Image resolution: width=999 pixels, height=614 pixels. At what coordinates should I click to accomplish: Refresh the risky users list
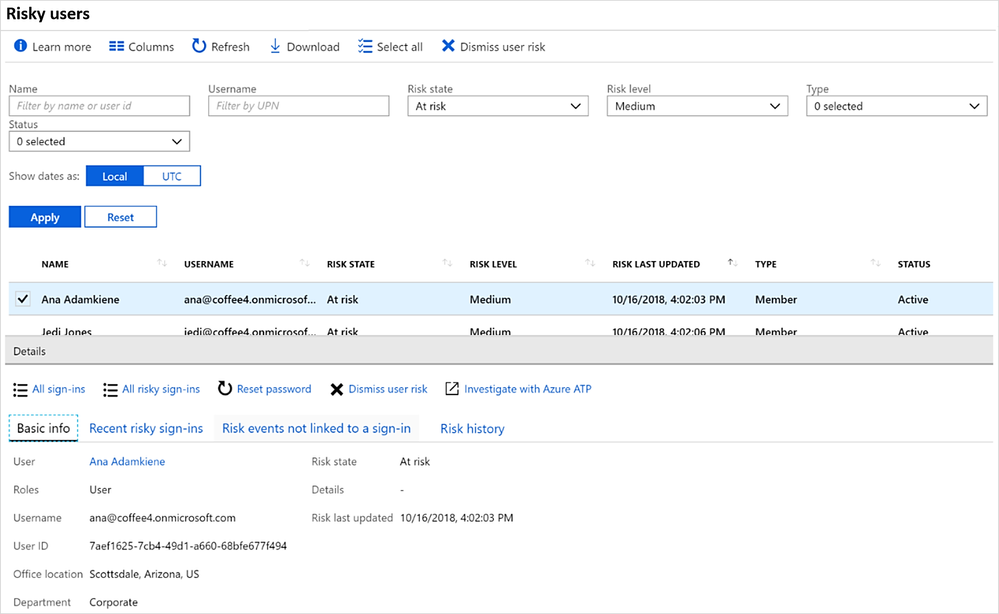click(221, 47)
